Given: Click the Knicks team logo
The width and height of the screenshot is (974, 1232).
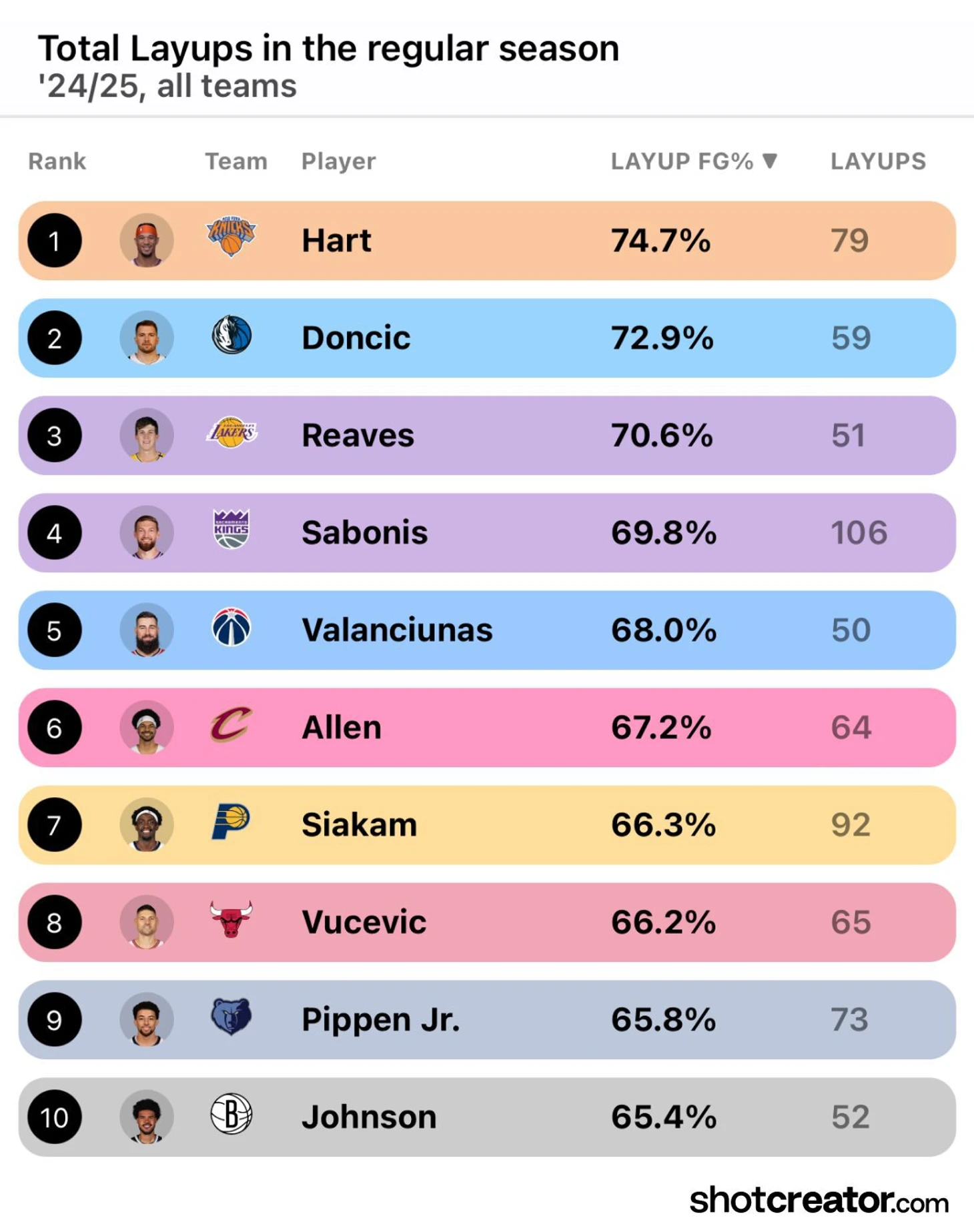Looking at the screenshot, I should (231, 237).
